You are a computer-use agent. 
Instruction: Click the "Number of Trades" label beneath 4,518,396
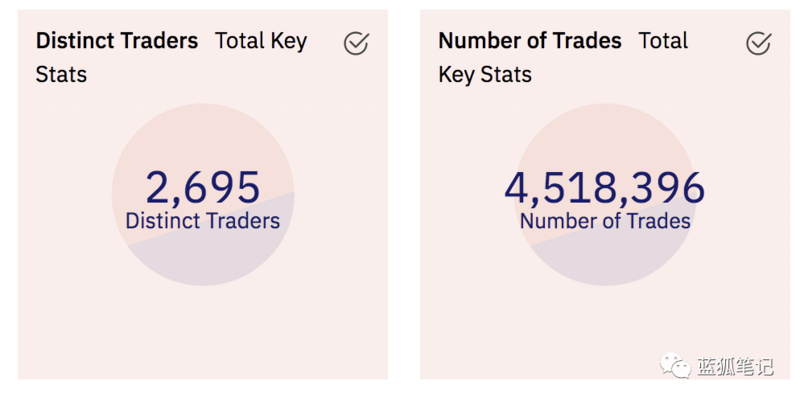pos(605,221)
